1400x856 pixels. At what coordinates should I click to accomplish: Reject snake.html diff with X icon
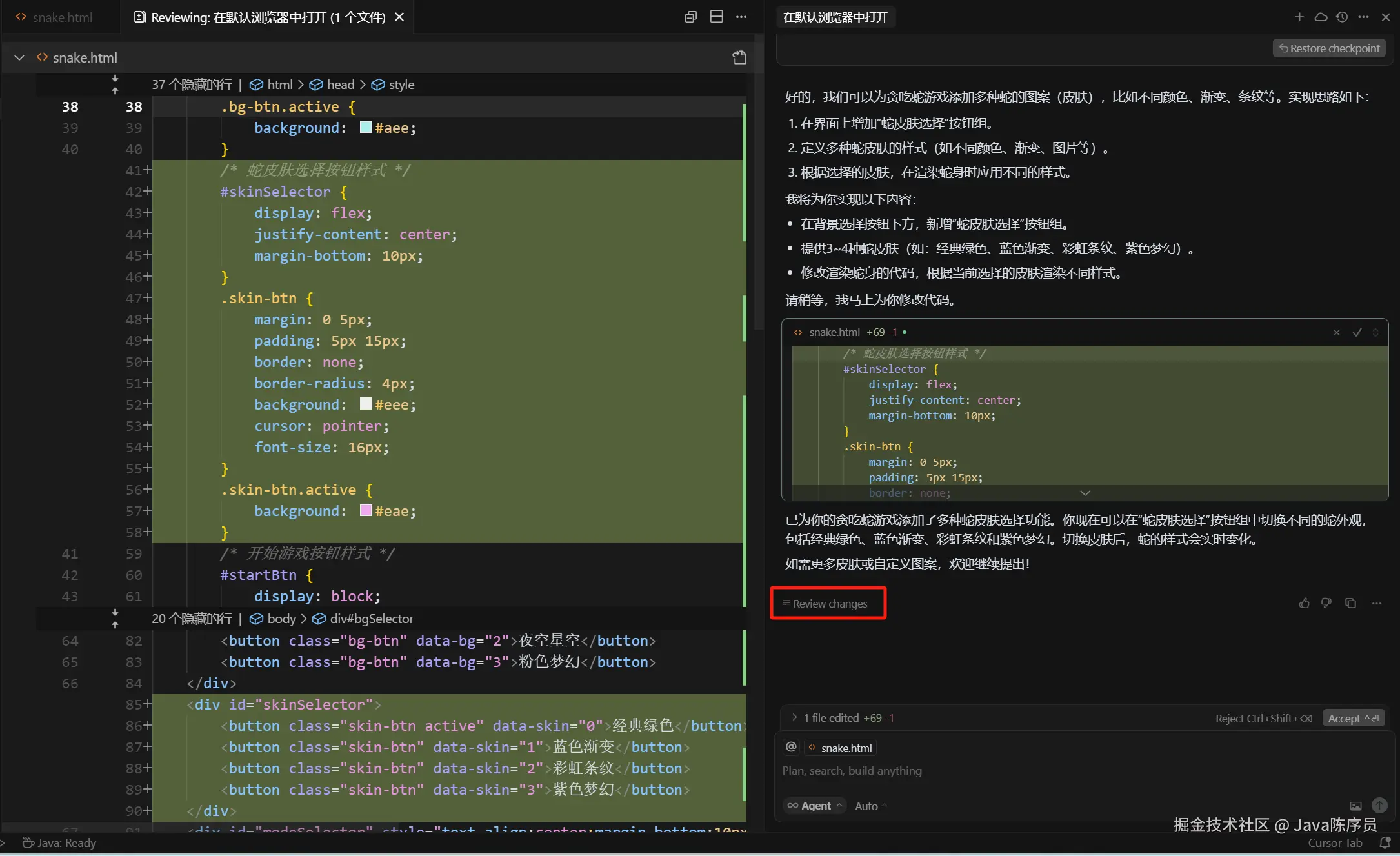pos(1337,332)
